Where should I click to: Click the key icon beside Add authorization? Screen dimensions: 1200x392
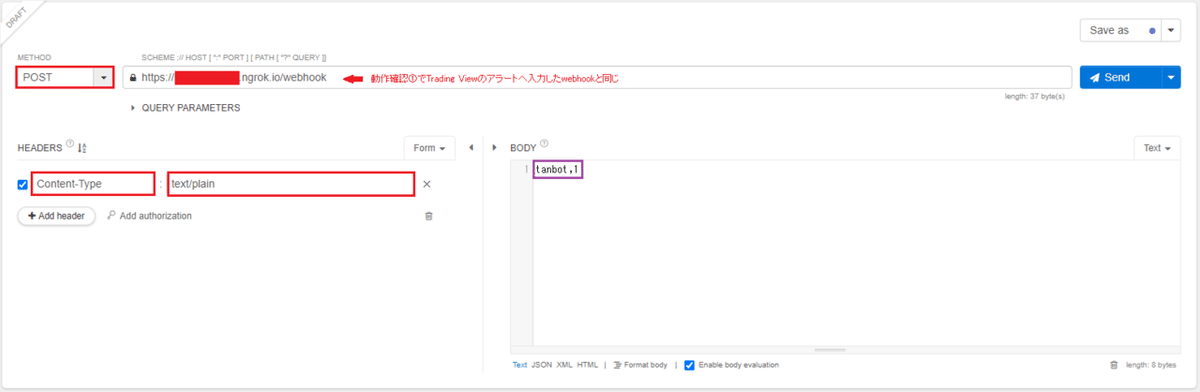point(111,215)
